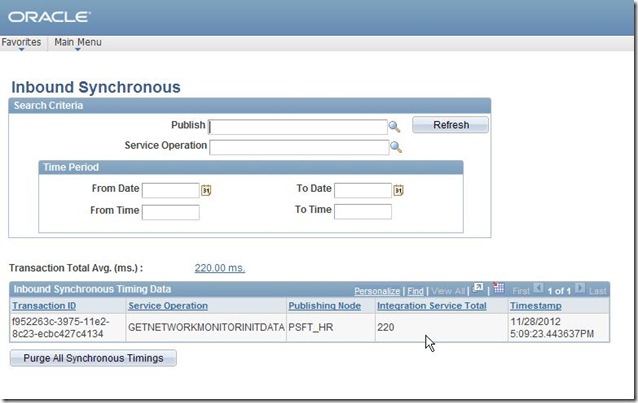638x403 pixels.
Task: Click the Find link in grid header
Action: pos(415,291)
